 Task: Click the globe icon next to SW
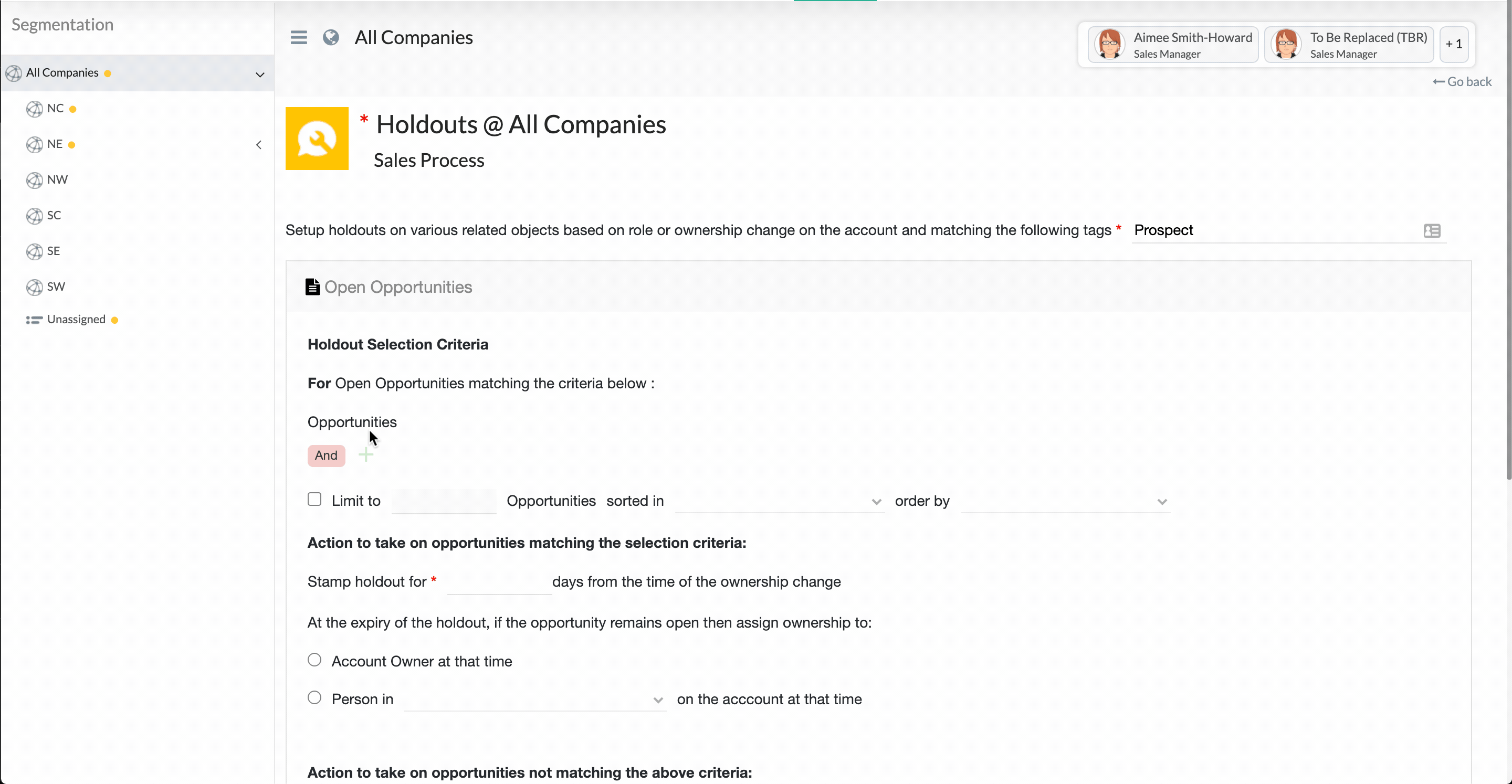pyautogui.click(x=35, y=288)
